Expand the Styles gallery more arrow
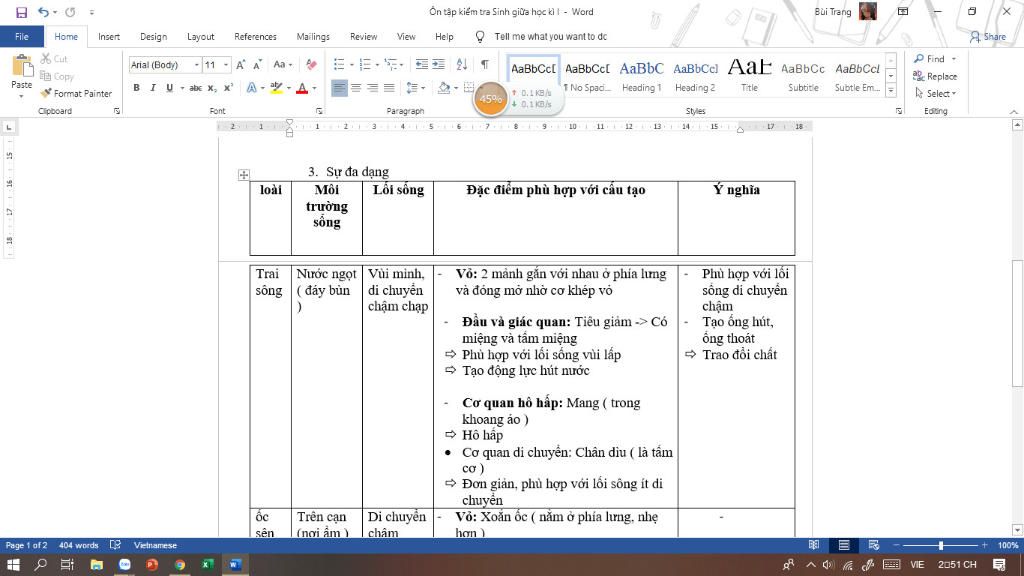Viewport: 1024px width, 576px height. (x=891, y=91)
